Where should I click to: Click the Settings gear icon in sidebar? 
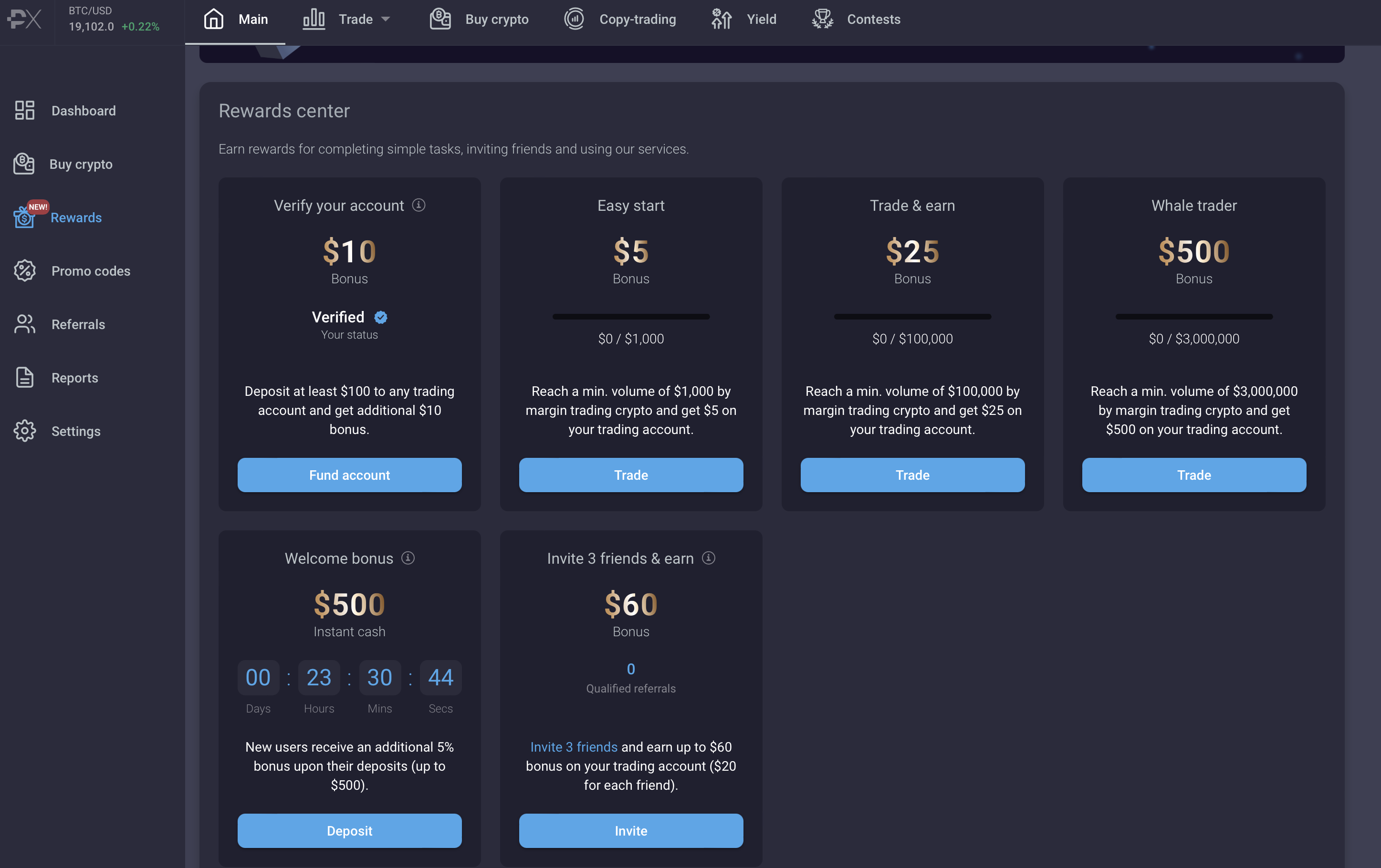point(25,431)
